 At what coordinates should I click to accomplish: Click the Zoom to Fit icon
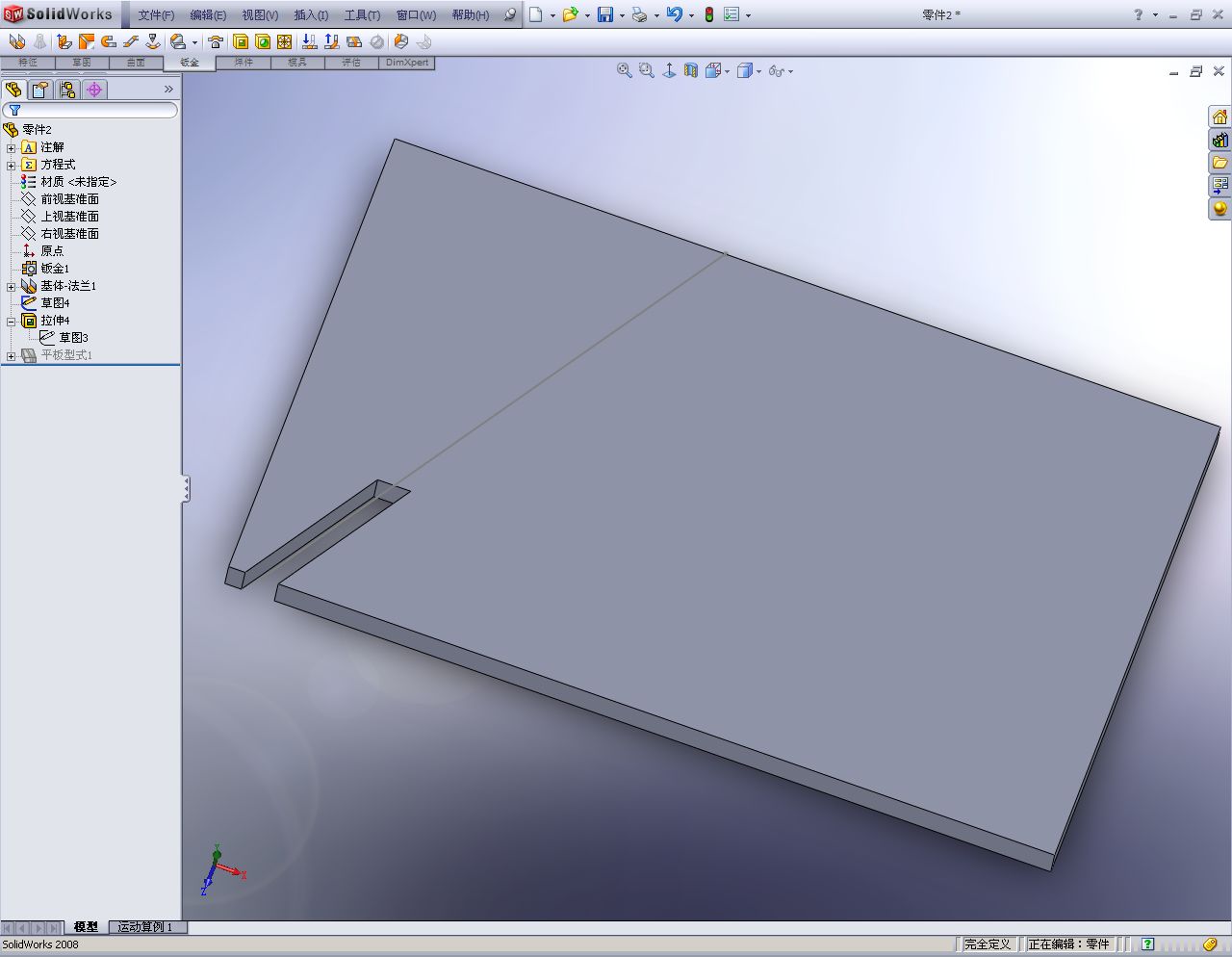625,70
